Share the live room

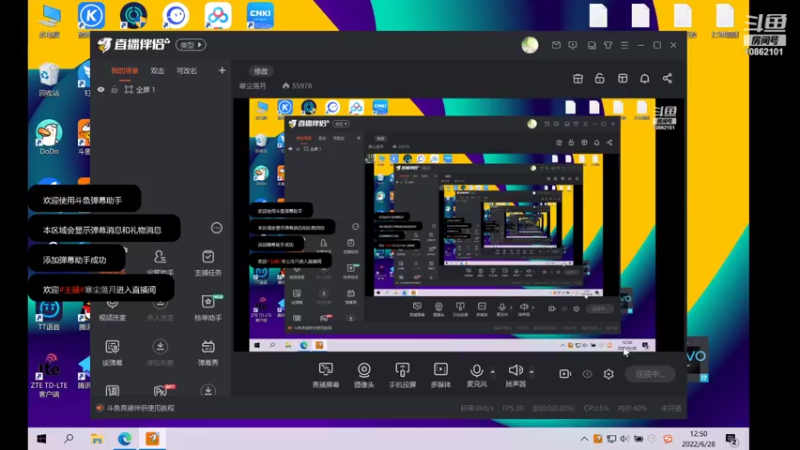pos(667,79)
